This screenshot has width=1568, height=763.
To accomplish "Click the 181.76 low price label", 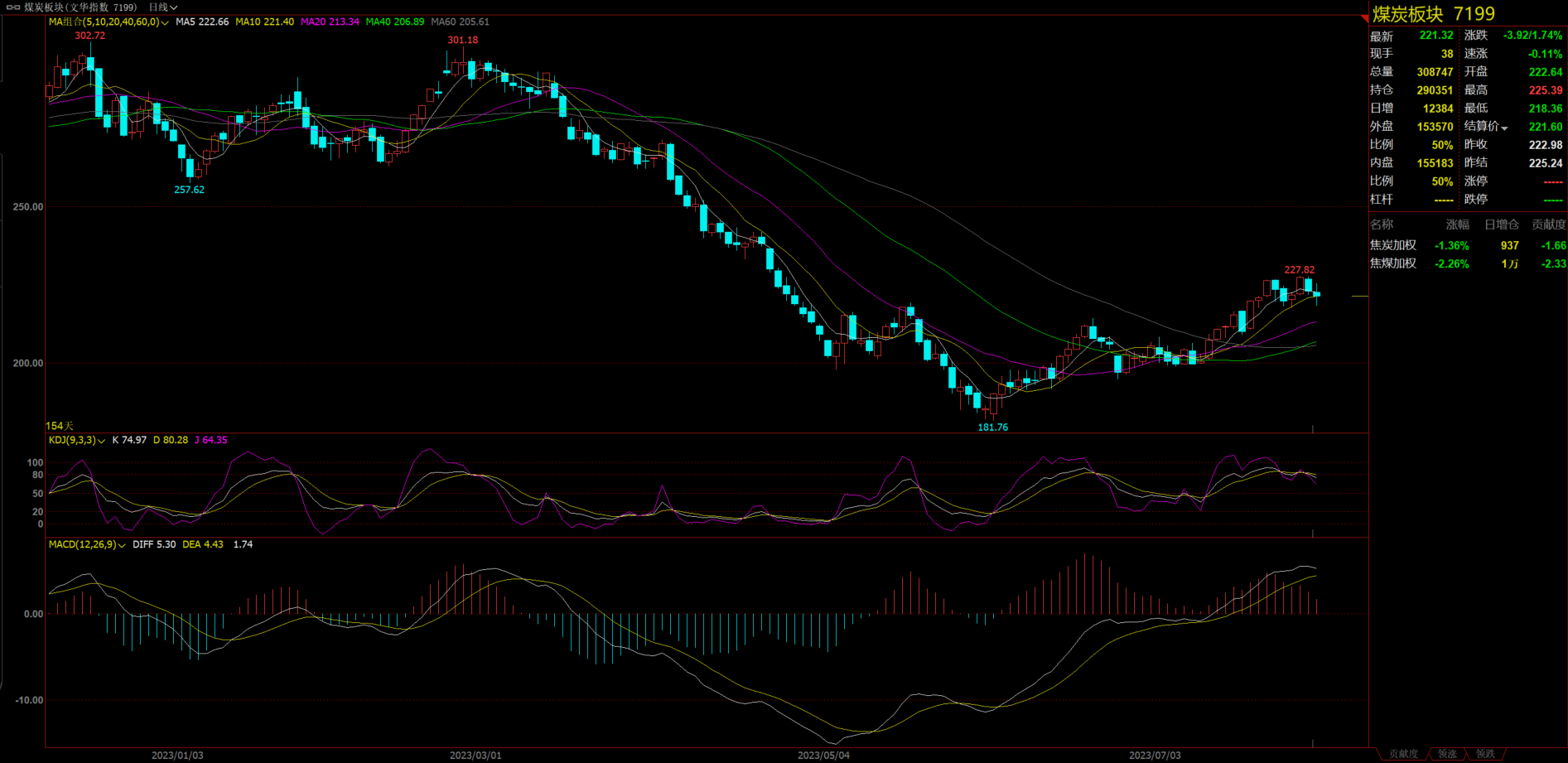I will tap(992, 427).
